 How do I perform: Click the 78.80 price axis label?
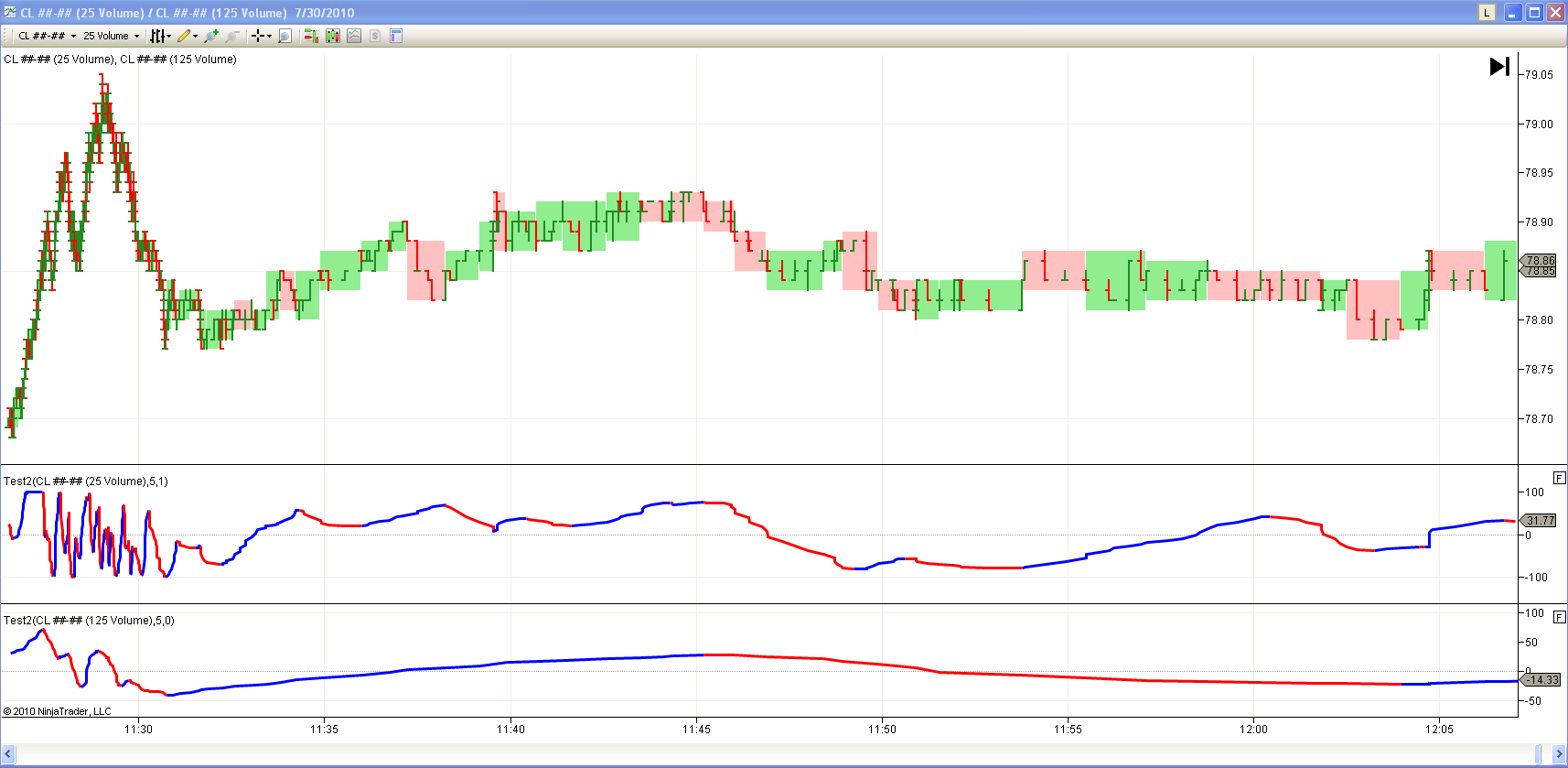pyautogui.click(x=1540, y=320)
